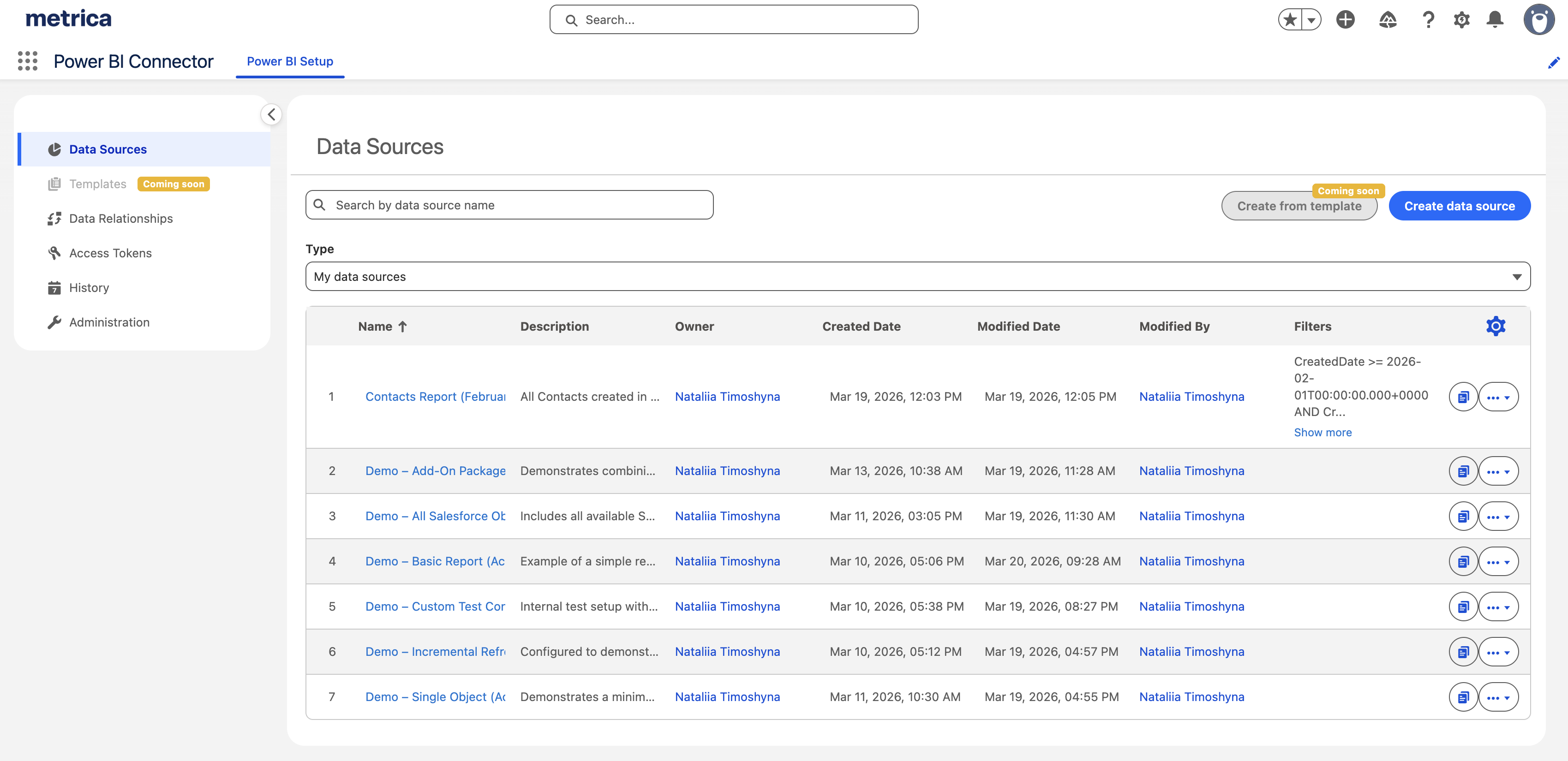Open the app launcher grid icon
Viewport: 1568px width, 761px height.
coord(27,61)
